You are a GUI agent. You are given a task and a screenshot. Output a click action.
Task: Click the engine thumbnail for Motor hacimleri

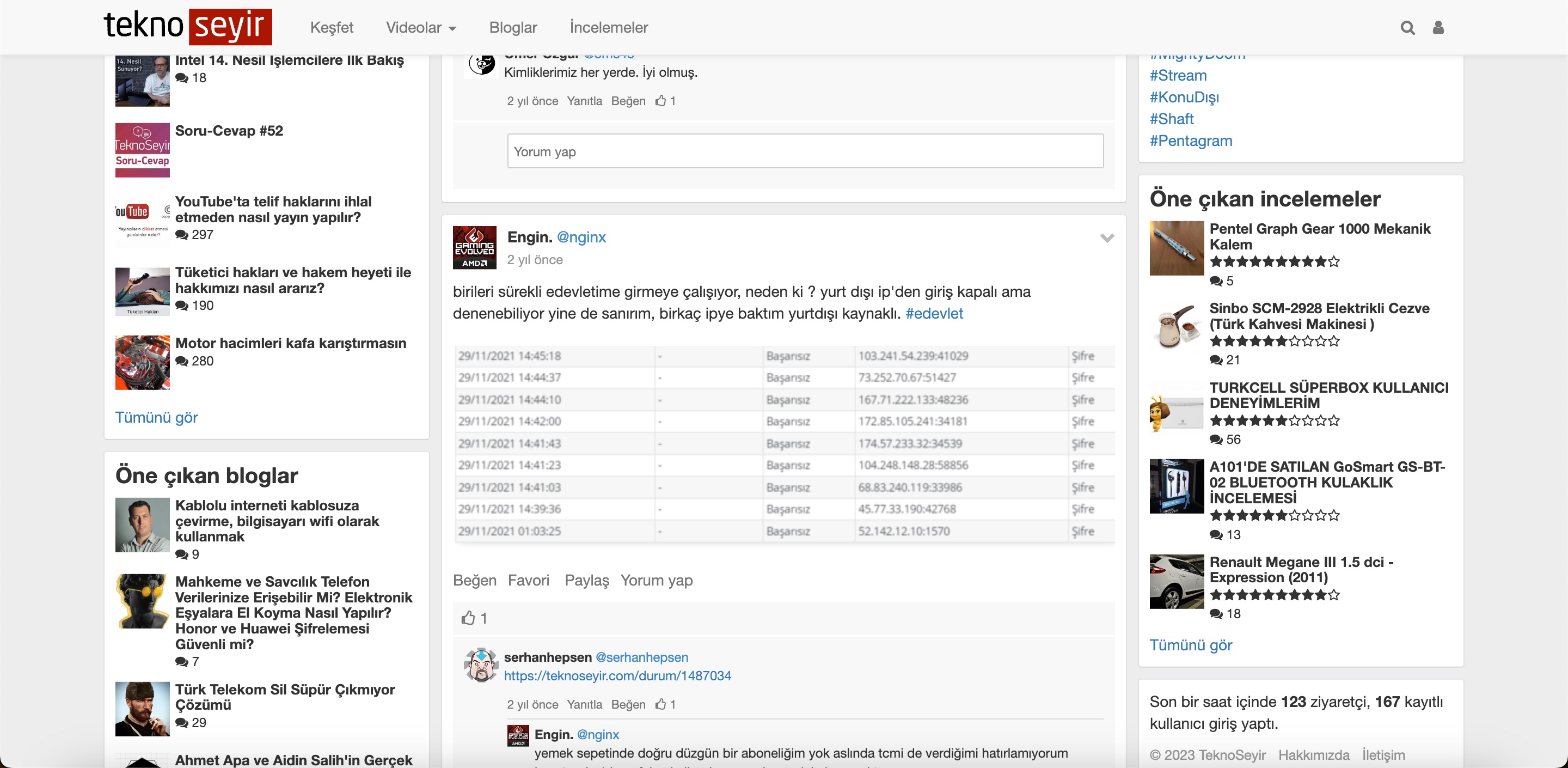143,362
